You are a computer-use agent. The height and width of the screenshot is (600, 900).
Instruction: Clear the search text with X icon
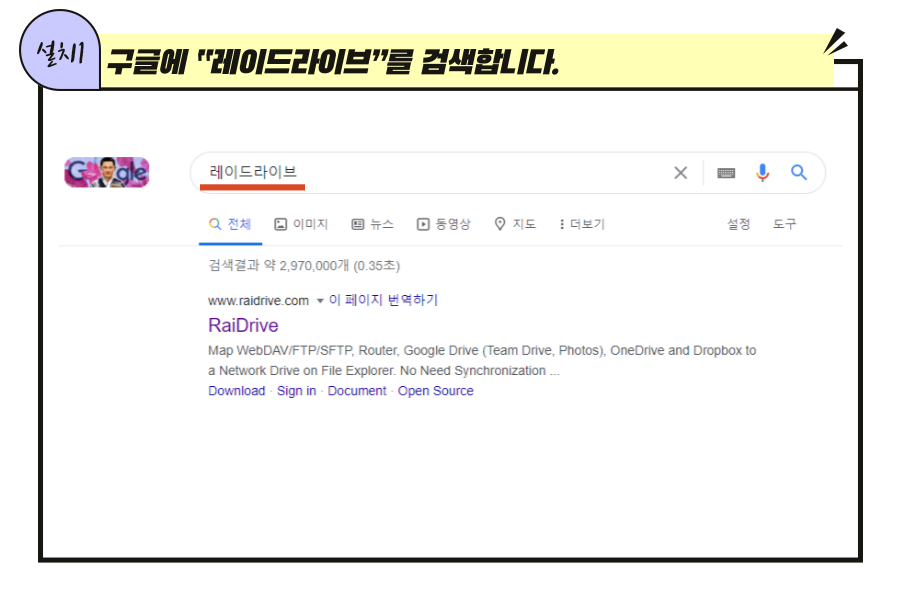pyautogui.click(x=680, y=173)
